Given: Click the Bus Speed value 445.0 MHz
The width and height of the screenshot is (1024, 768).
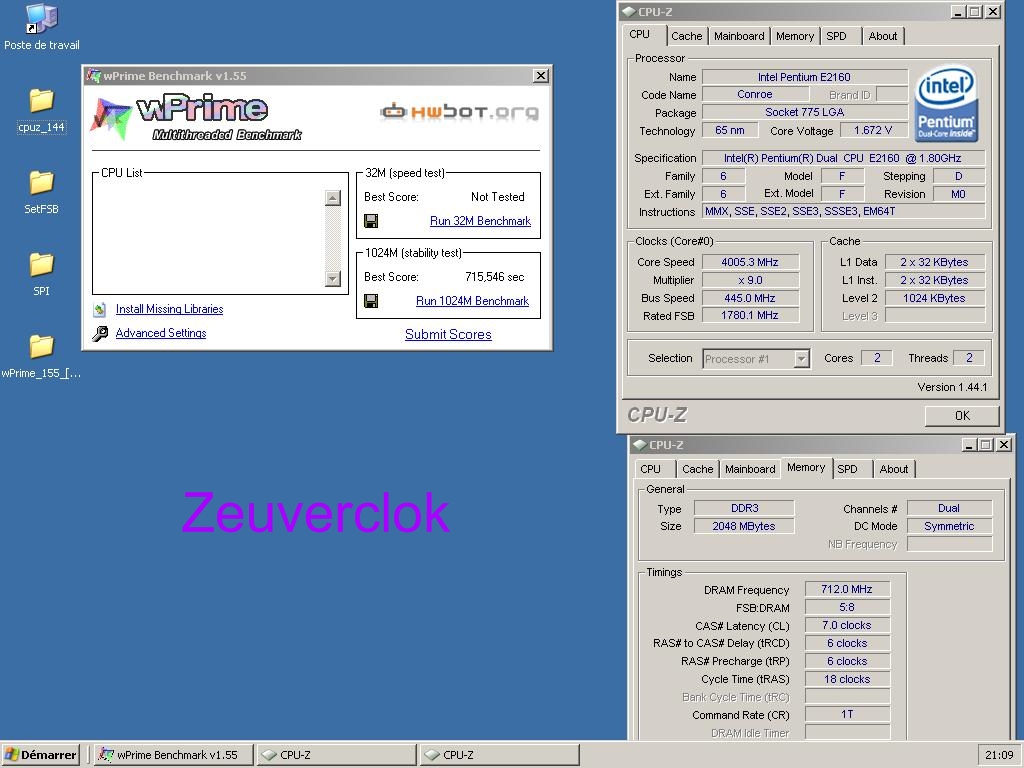Looking at the screenshot, I should point(750,298).
